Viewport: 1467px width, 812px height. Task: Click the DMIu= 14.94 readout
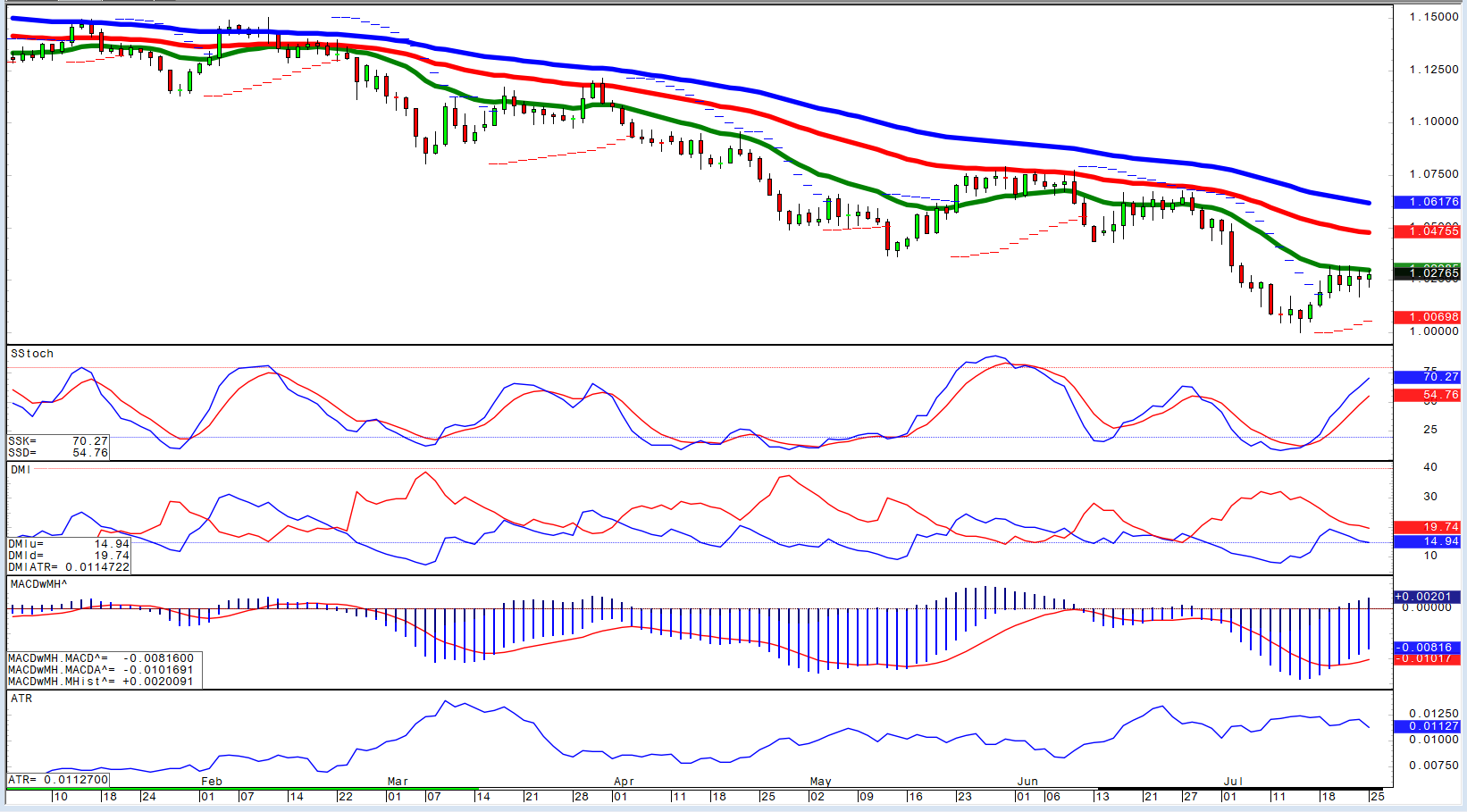point(69,544)
